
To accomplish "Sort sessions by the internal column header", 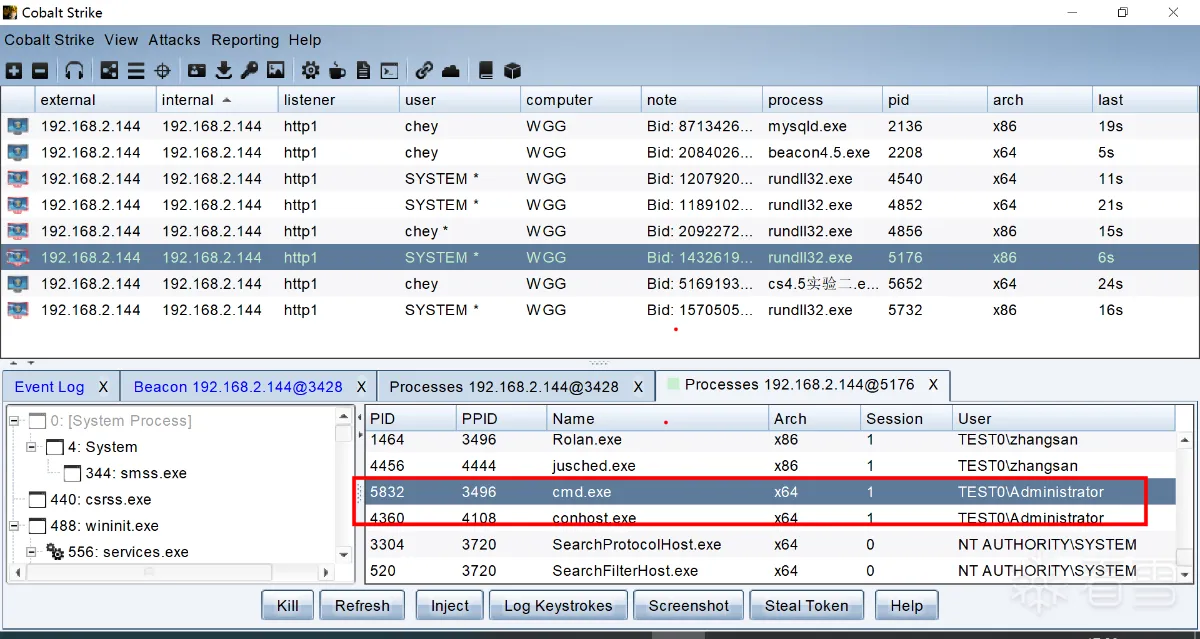I will tap(216, 100).
